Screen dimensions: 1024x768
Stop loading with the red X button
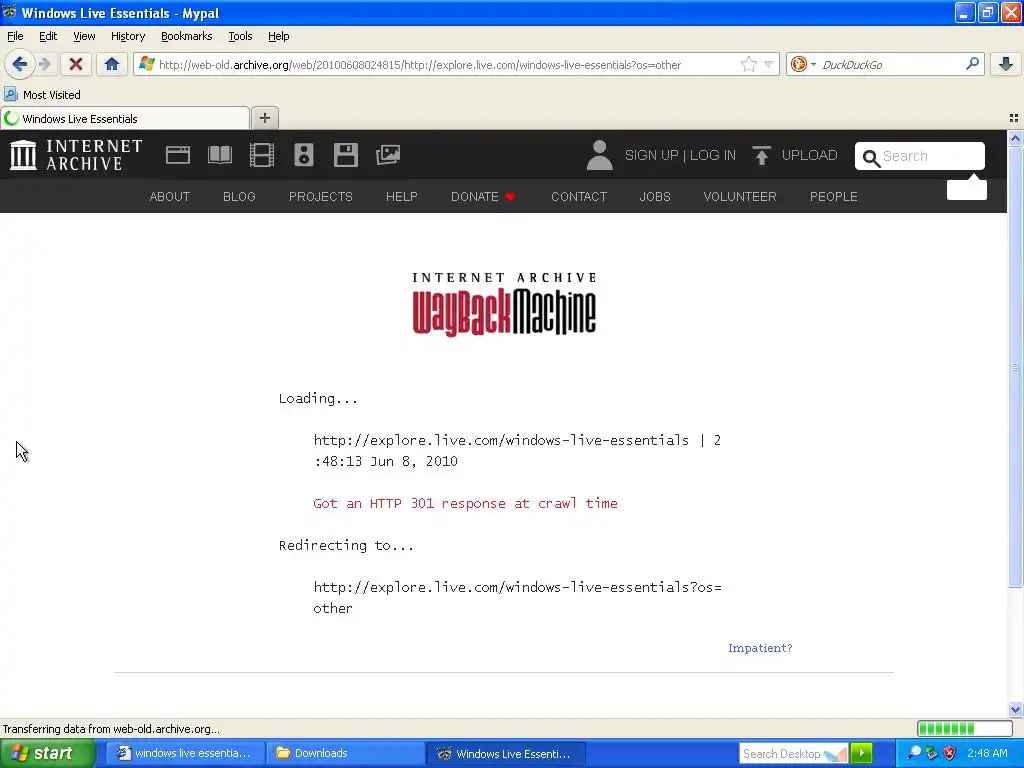click(x=76, y=64)
